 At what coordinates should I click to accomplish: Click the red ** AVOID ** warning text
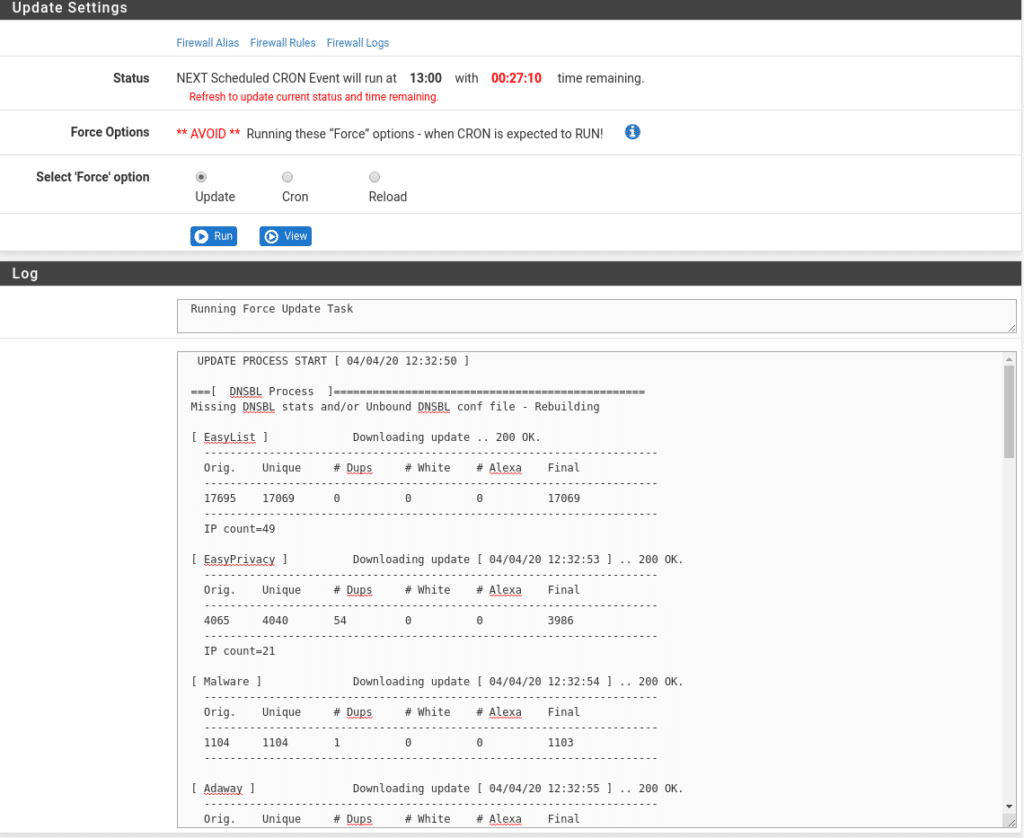208,134
